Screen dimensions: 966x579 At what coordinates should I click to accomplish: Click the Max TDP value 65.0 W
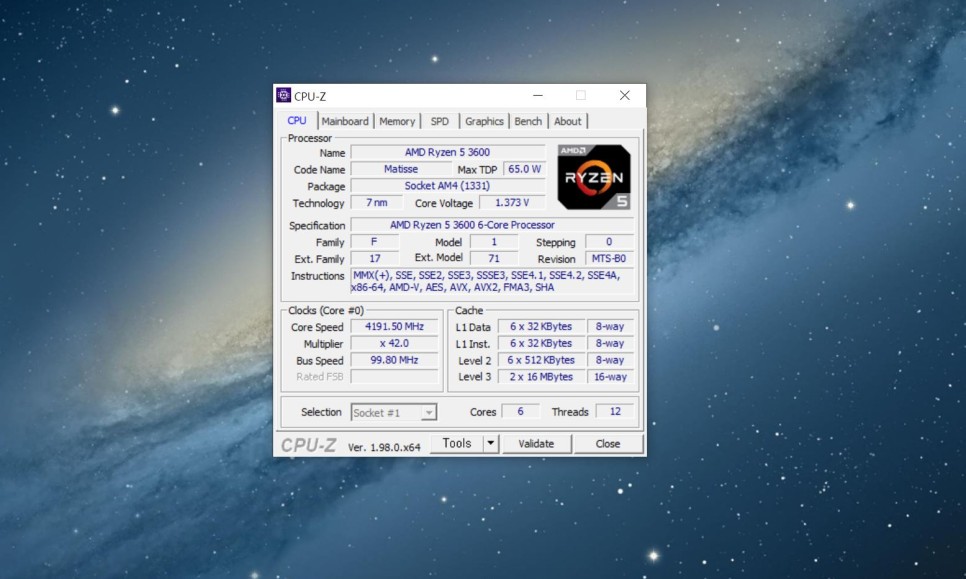pos(524,169)
